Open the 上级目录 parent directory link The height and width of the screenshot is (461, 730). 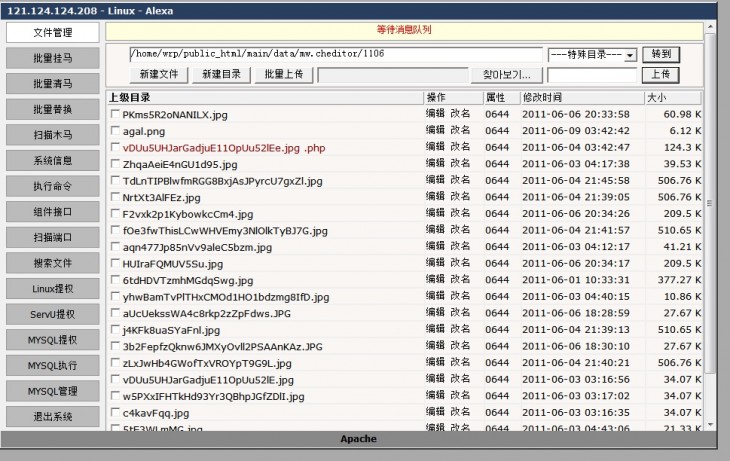point(129,97)
